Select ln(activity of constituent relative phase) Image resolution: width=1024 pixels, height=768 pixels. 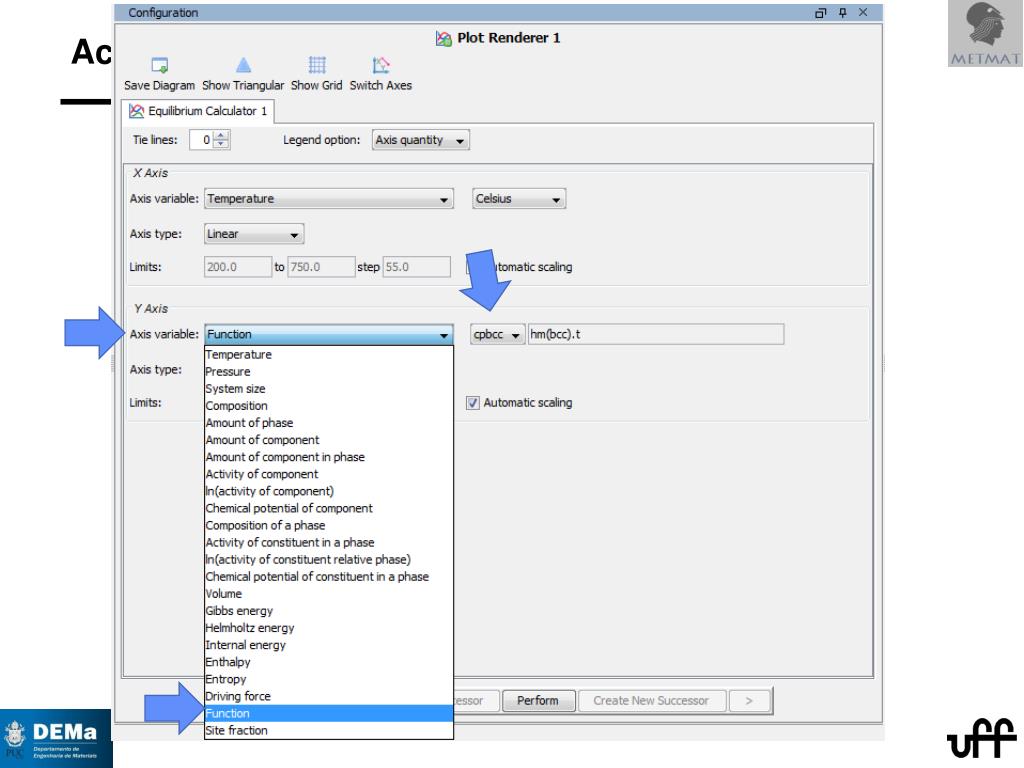pos(328,560)
